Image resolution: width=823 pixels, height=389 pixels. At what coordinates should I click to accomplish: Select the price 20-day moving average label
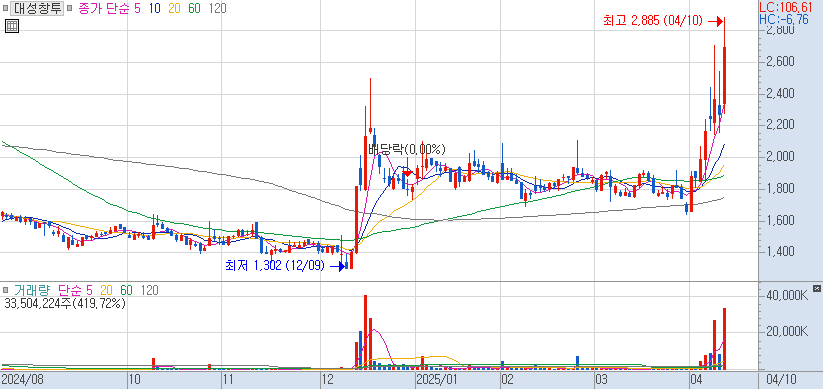pyautogui.click(x=174, y=8)
